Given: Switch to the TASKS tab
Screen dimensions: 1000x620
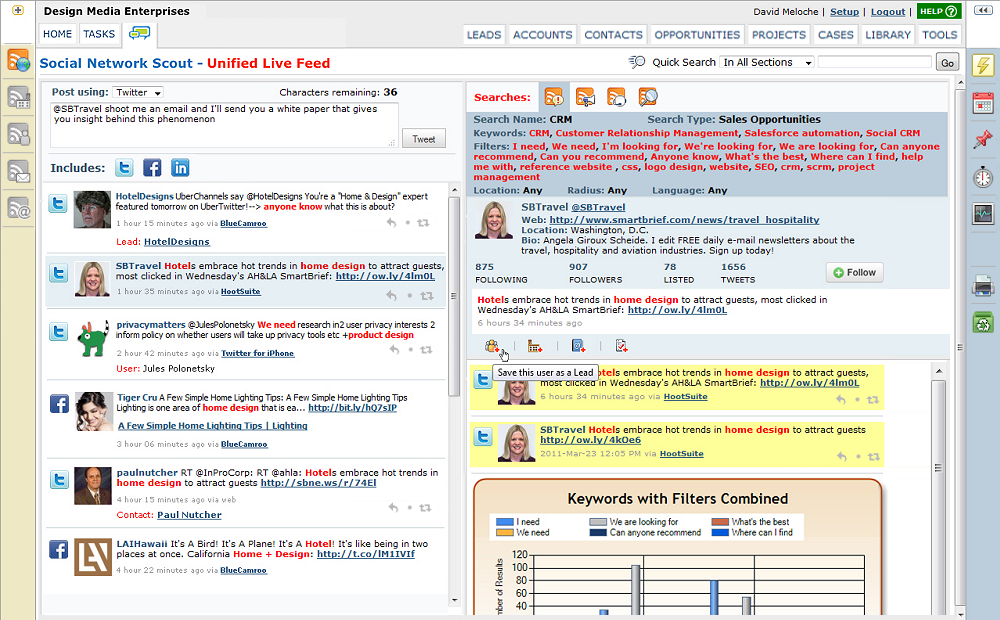Looking at the screenshot, I should click(99, 34).
